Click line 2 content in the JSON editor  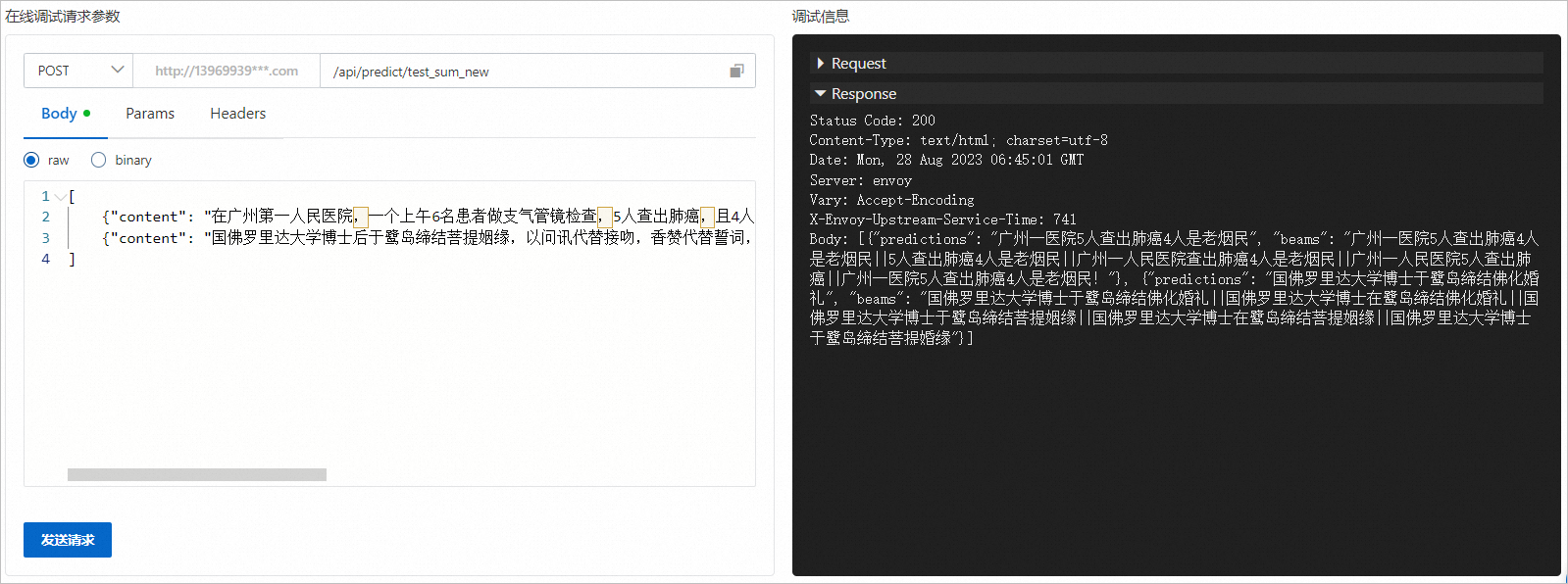(x=428, y=217)
